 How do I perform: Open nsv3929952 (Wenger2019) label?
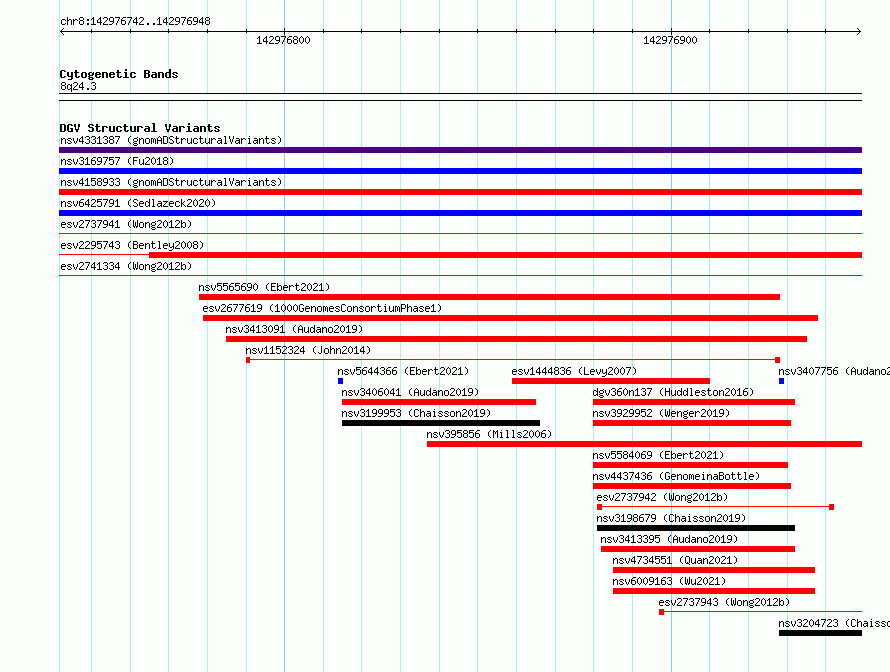[x=661, y=413]
